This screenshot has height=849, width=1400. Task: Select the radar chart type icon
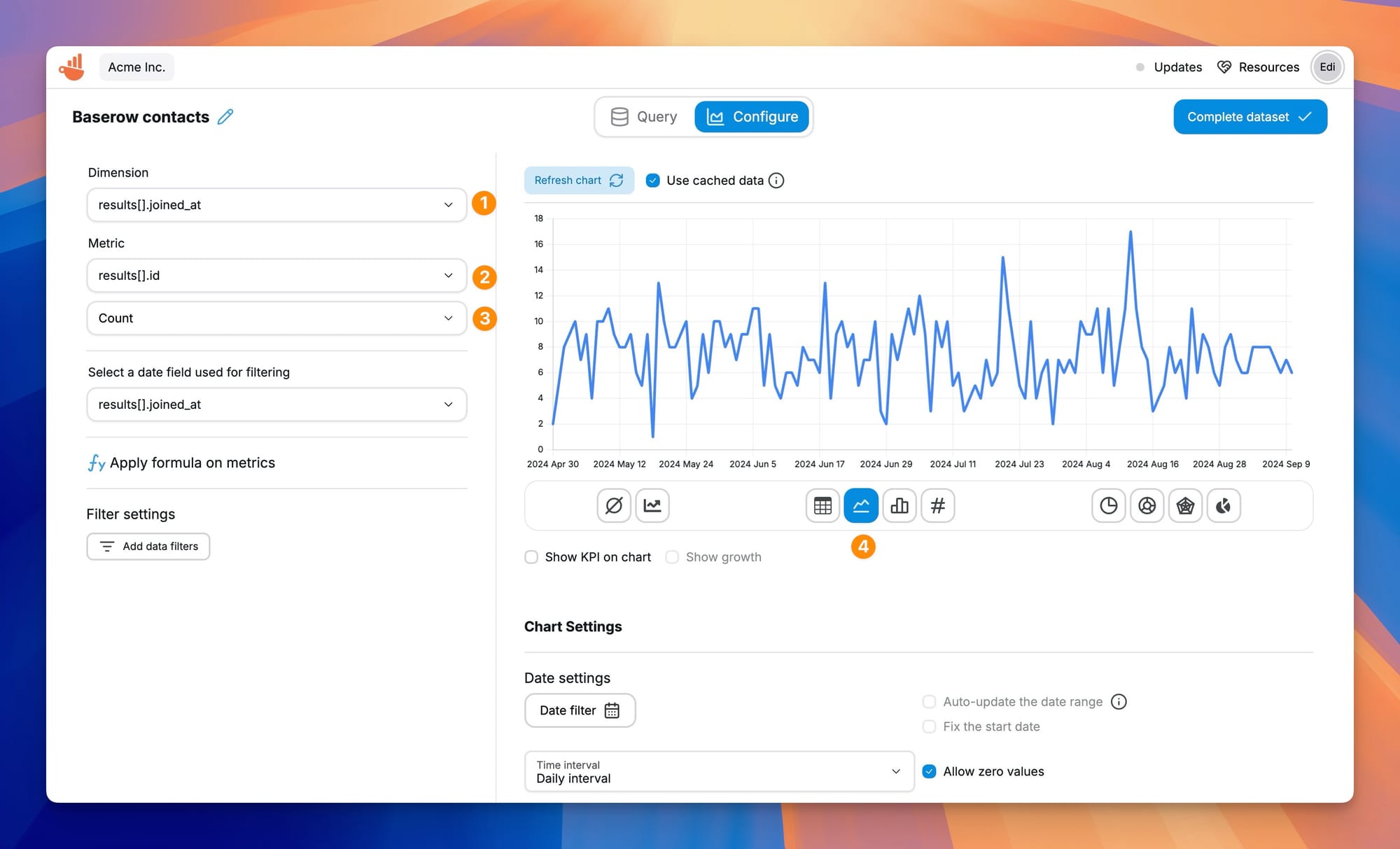pyautogui.click(x=1185, y=505)
